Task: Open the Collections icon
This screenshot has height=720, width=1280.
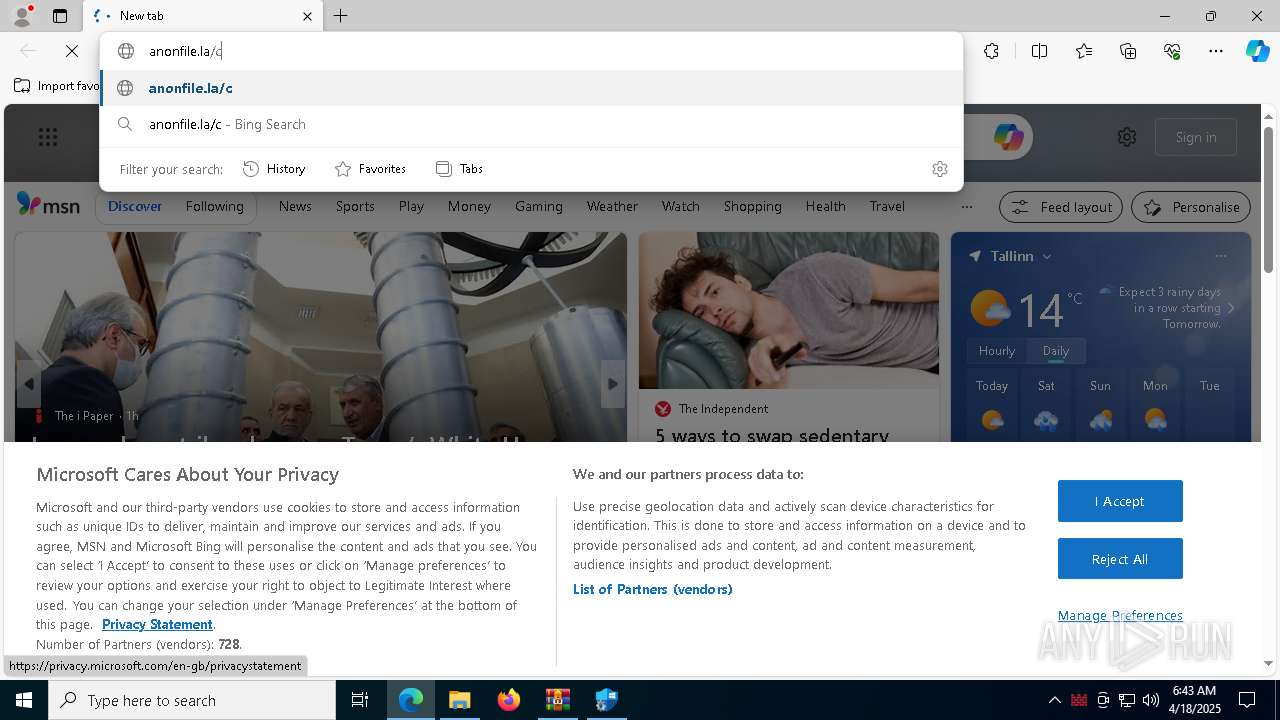Action: point(1128,51)
